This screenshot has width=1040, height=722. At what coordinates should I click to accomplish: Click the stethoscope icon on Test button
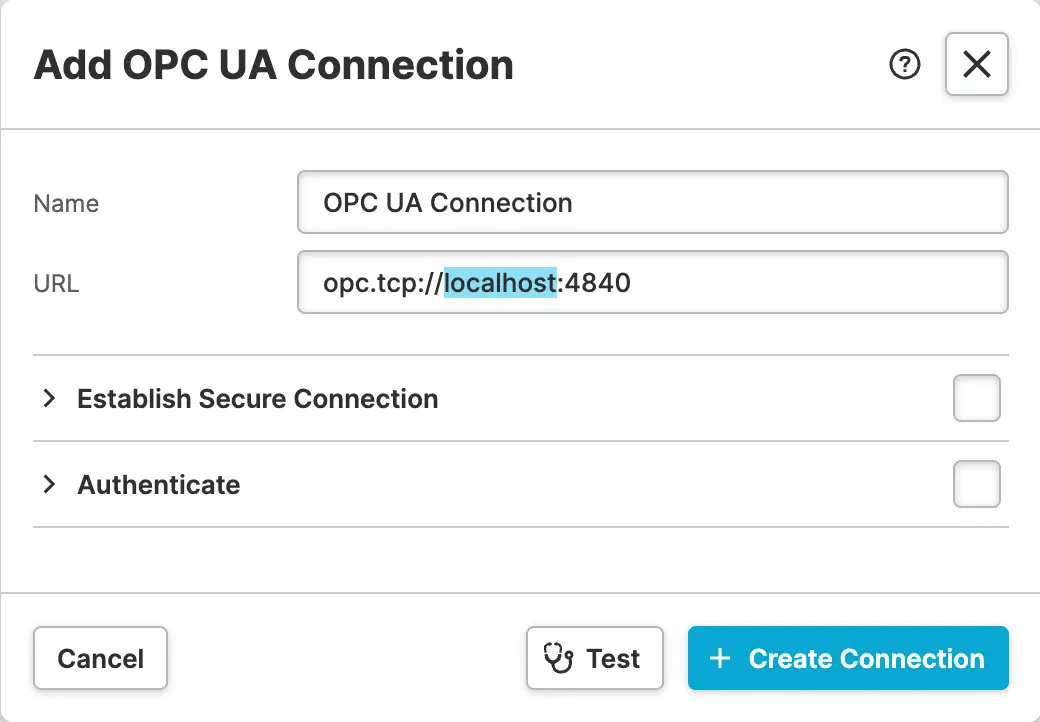click(558, 658)
